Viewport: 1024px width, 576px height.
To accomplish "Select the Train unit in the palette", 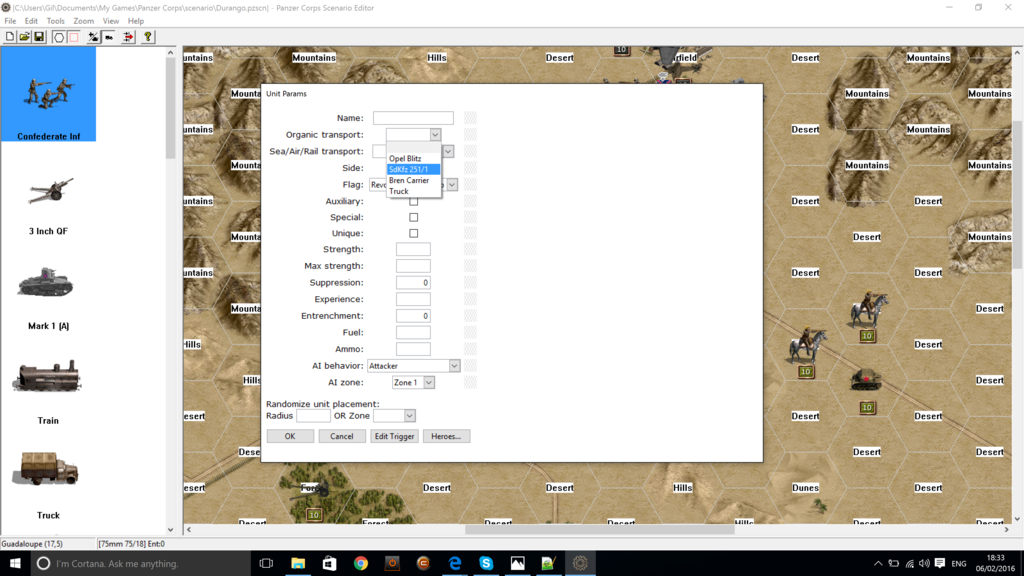I will (x=48, y=392).
